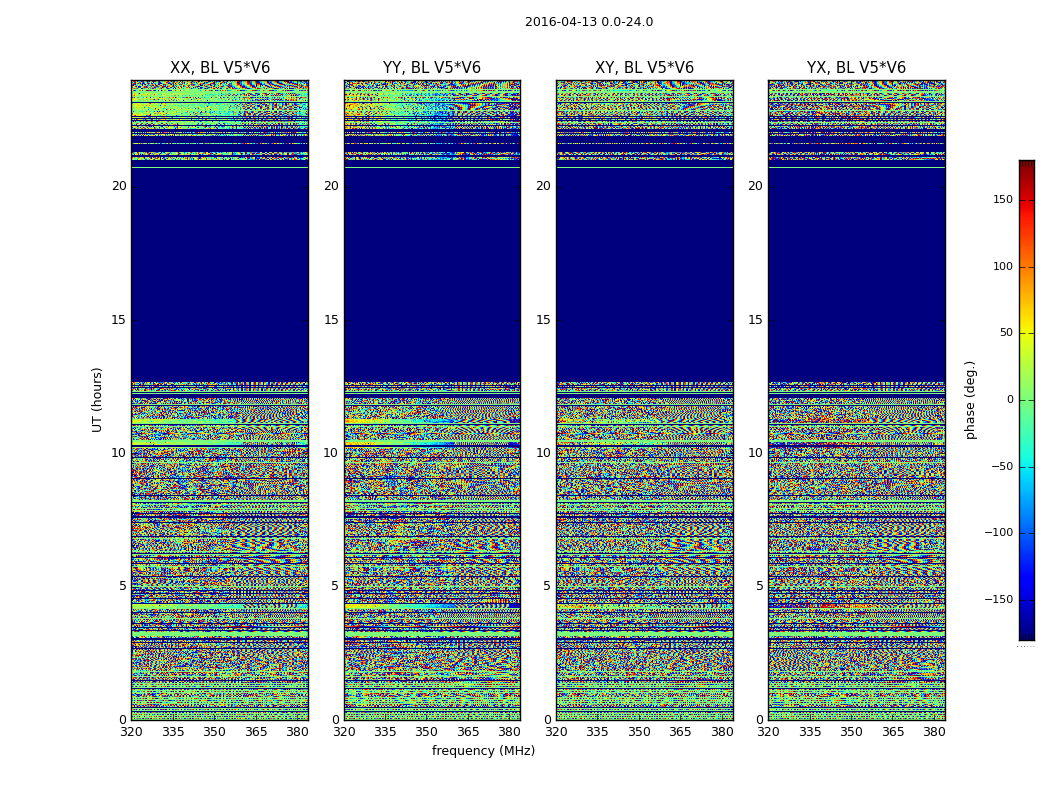
Task: Click the dark blue bottom of the colorbar
Action: coord(1026,634)
